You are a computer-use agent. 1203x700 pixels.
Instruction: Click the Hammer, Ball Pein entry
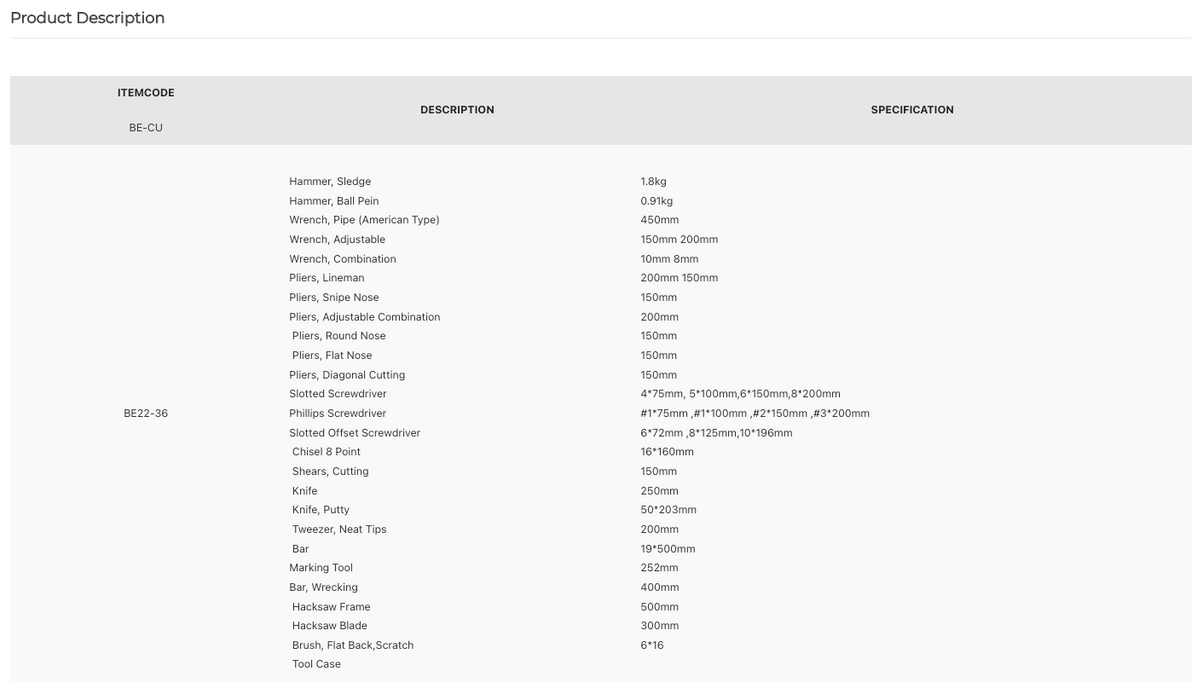click(334, 201)
